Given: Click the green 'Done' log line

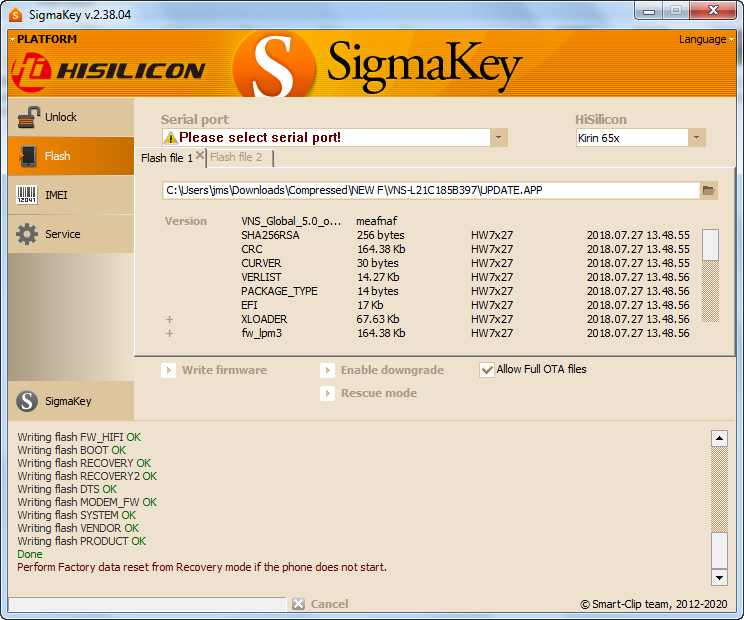Looking at the screenshot, I should (x=30, y=554).
